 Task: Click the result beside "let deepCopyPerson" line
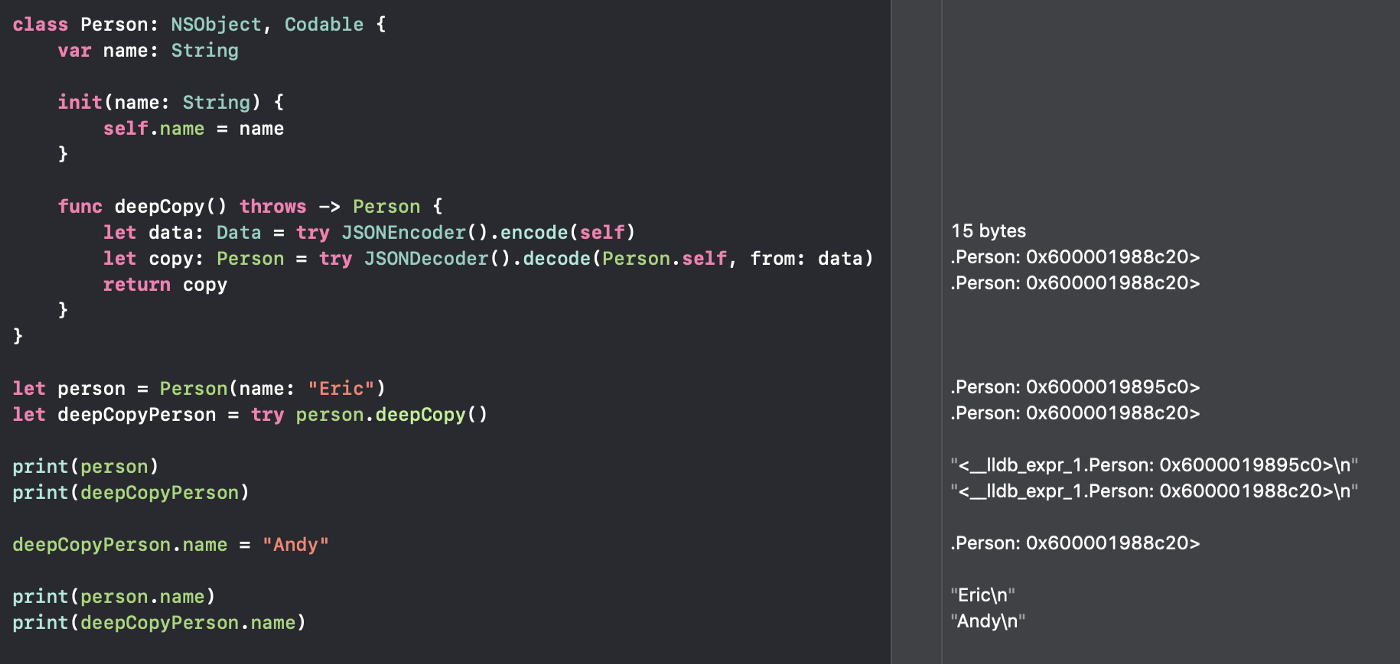pyautogui.click(x=1075, y=414)
